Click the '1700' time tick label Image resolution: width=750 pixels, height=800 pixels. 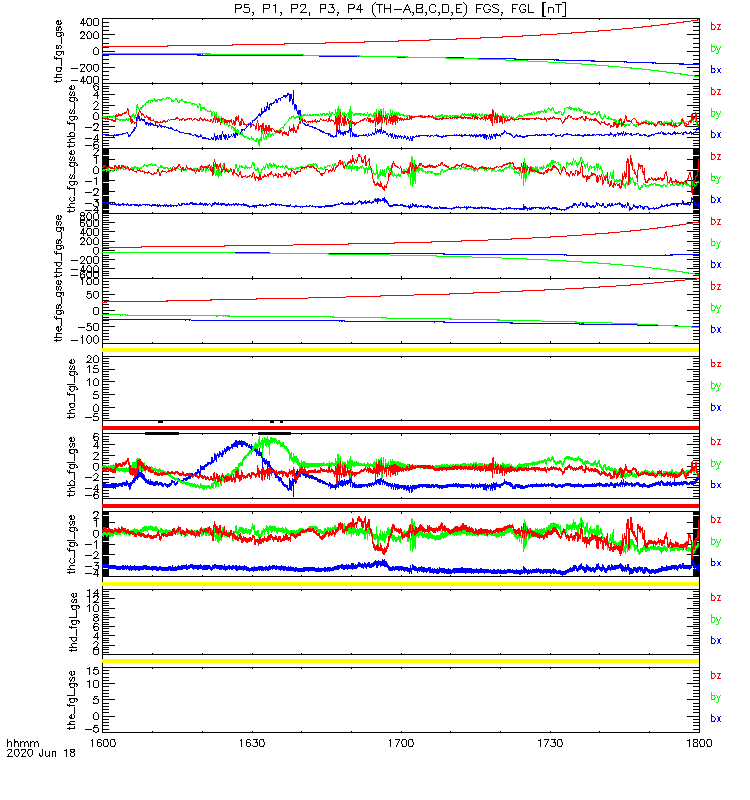tap(401, 743)
